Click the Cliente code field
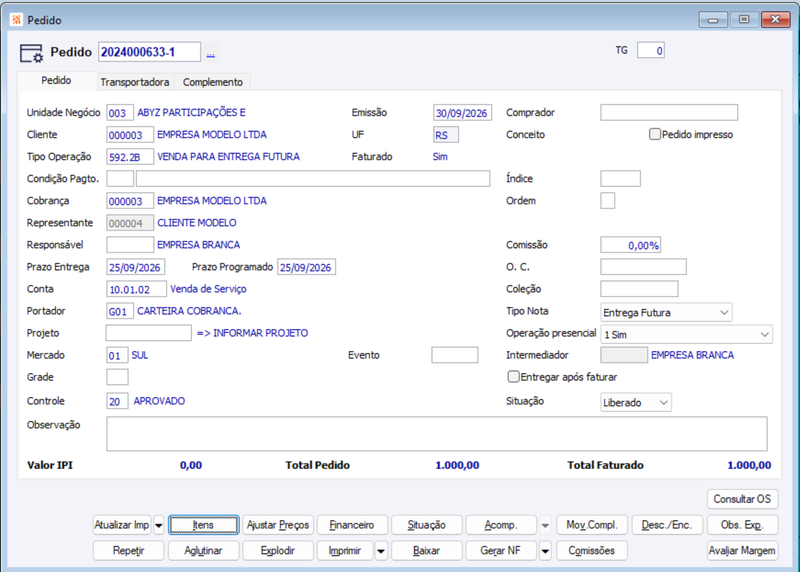Screen dimensions: 800x572 (130, 135)
